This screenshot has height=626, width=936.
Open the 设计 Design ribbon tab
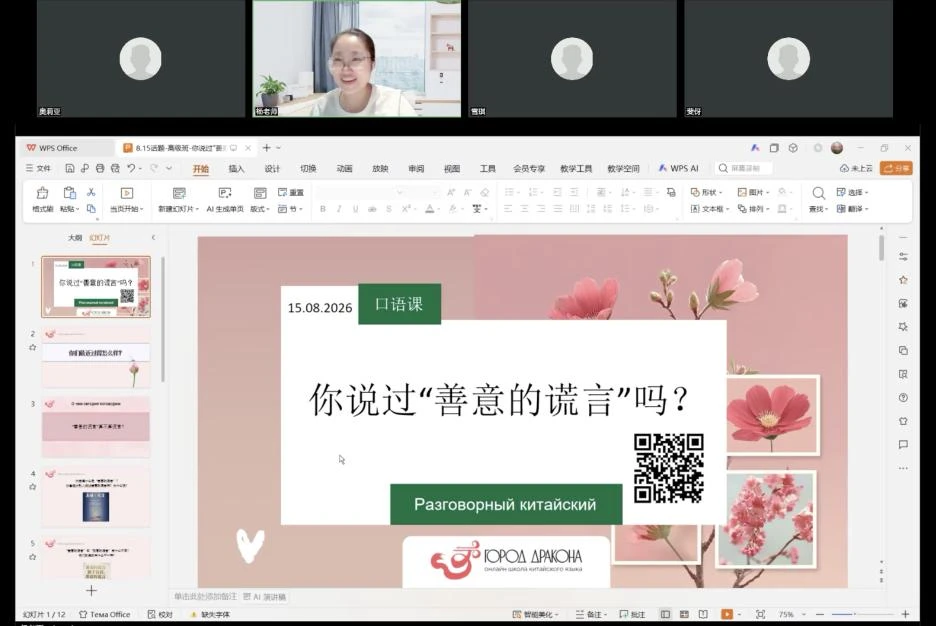272,169
